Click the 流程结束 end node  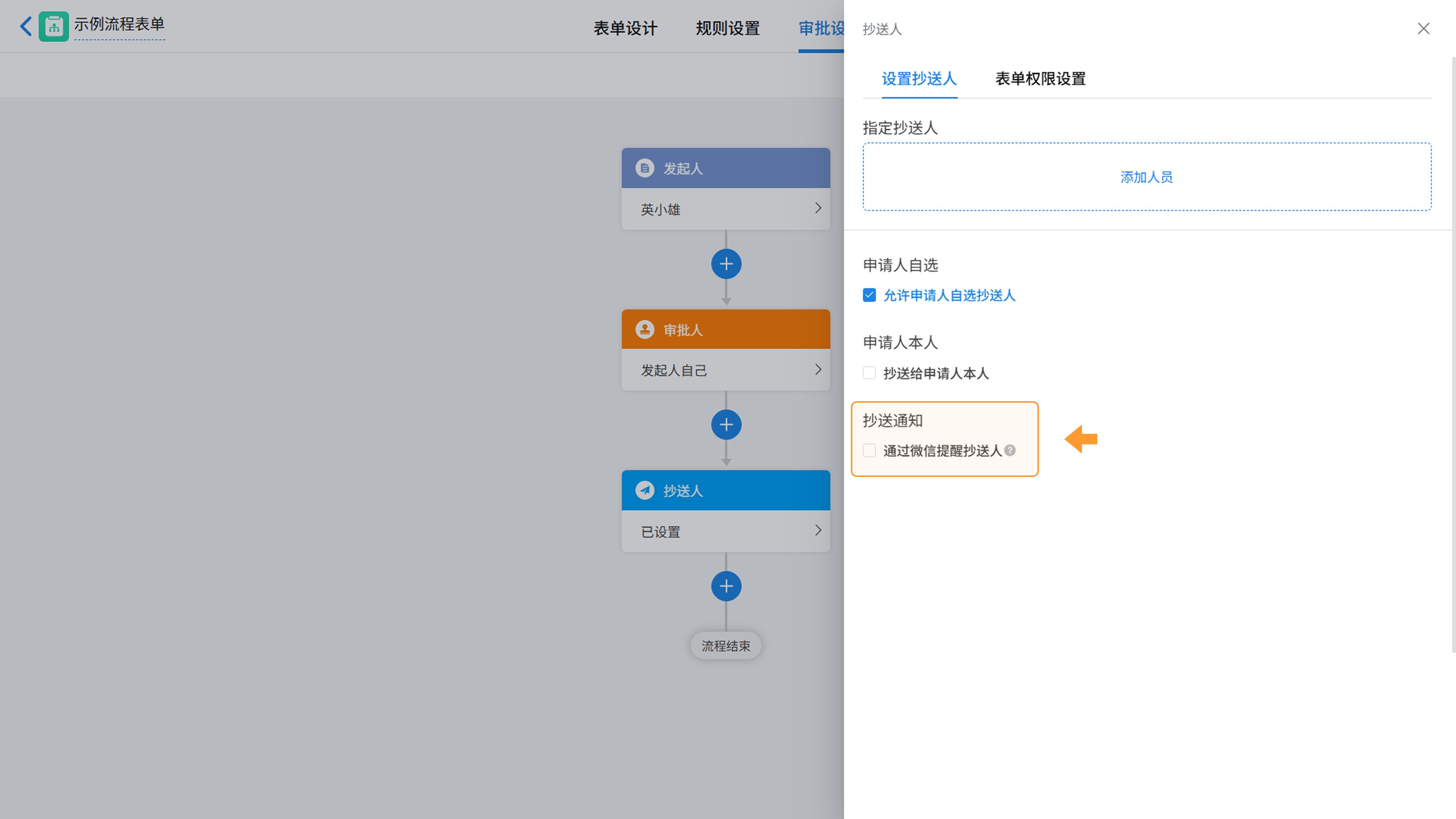(x=726, y=645)
